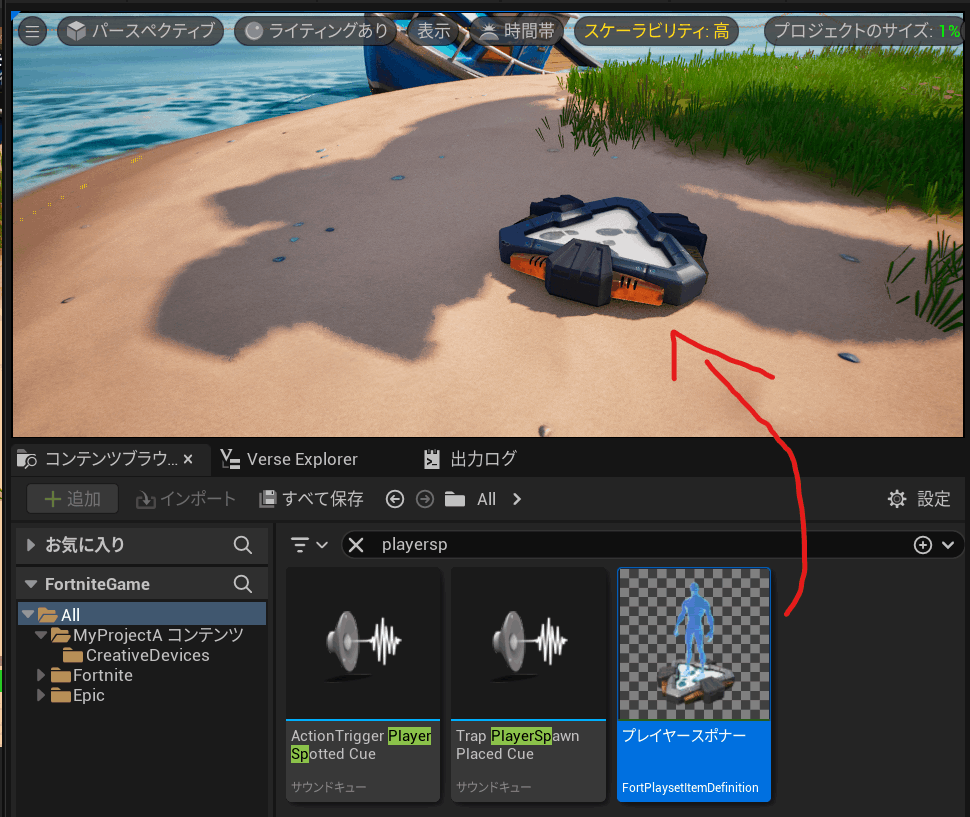Close the コンテンツブラウザ tab
This screenshot has height=817, width=970.
[x=188, y=459]
